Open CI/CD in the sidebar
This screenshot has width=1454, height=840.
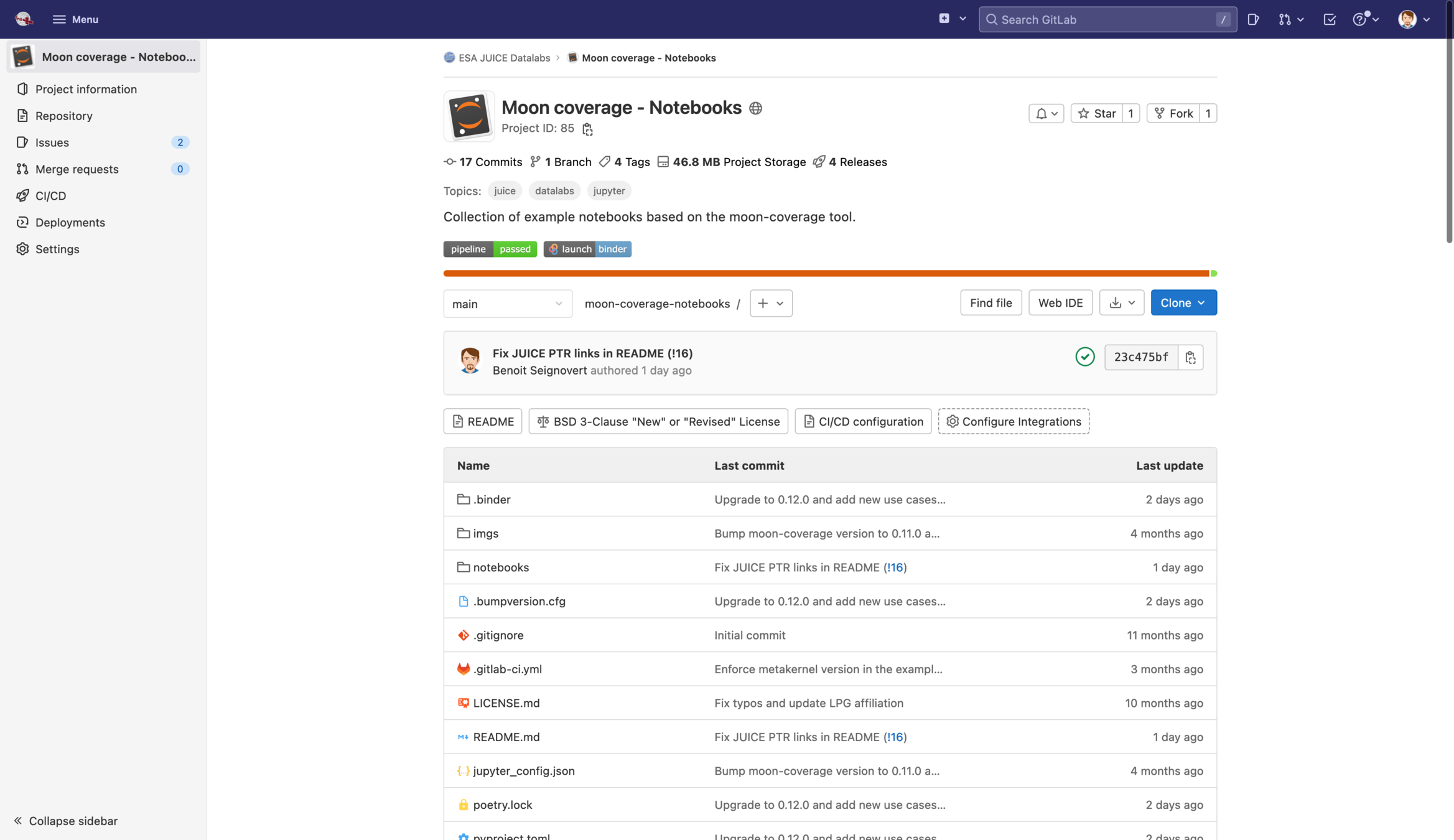pos(50,195)
